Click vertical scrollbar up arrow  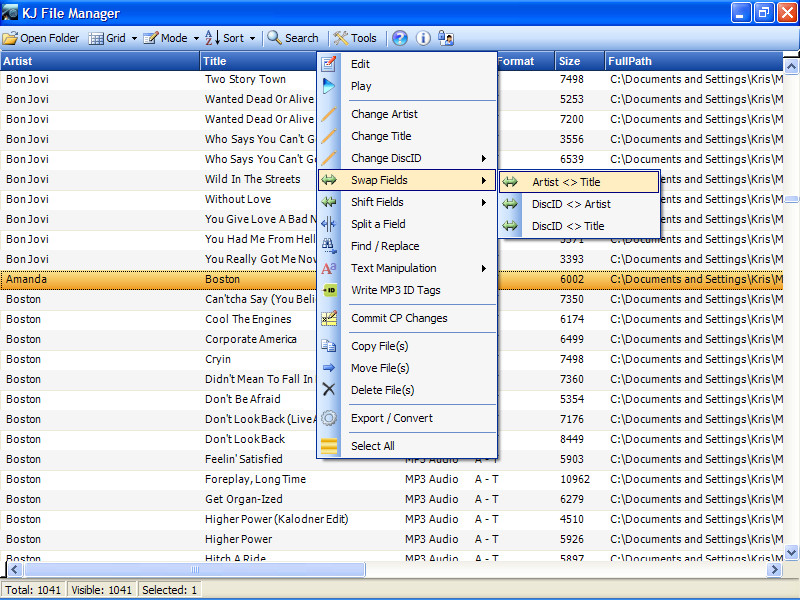point(791,66)
